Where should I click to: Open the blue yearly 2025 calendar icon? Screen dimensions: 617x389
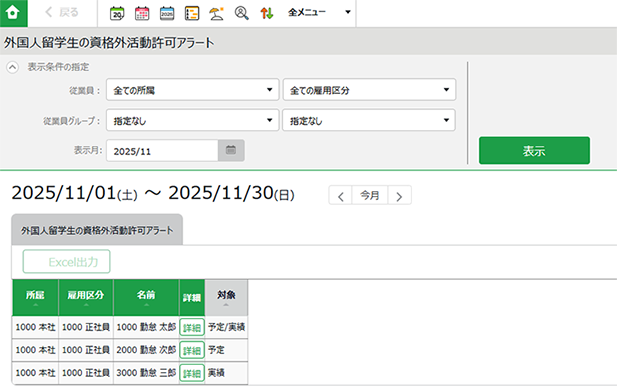pos(167,13)
